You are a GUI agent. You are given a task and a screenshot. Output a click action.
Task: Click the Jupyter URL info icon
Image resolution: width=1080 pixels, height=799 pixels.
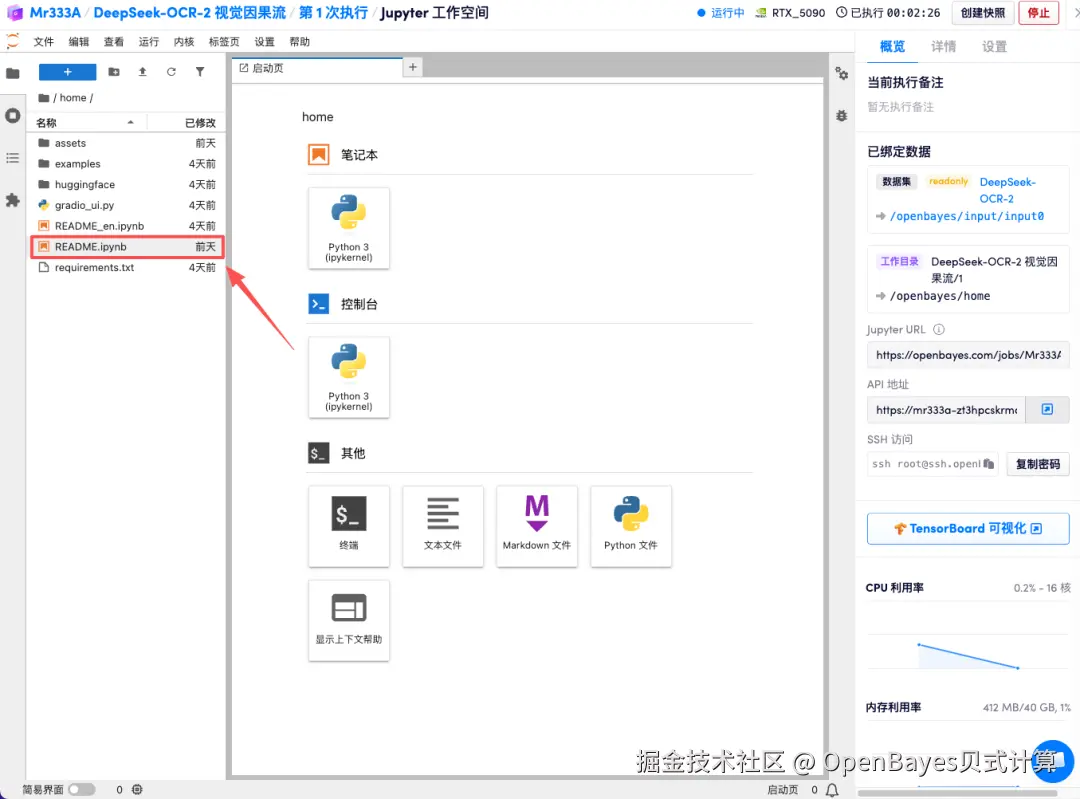pyautogui.click(x=939, y=329)
